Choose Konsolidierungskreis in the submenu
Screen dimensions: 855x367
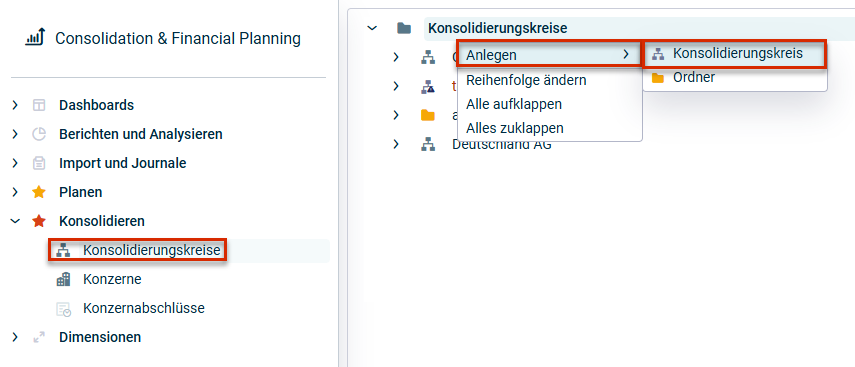coord(734,53)
